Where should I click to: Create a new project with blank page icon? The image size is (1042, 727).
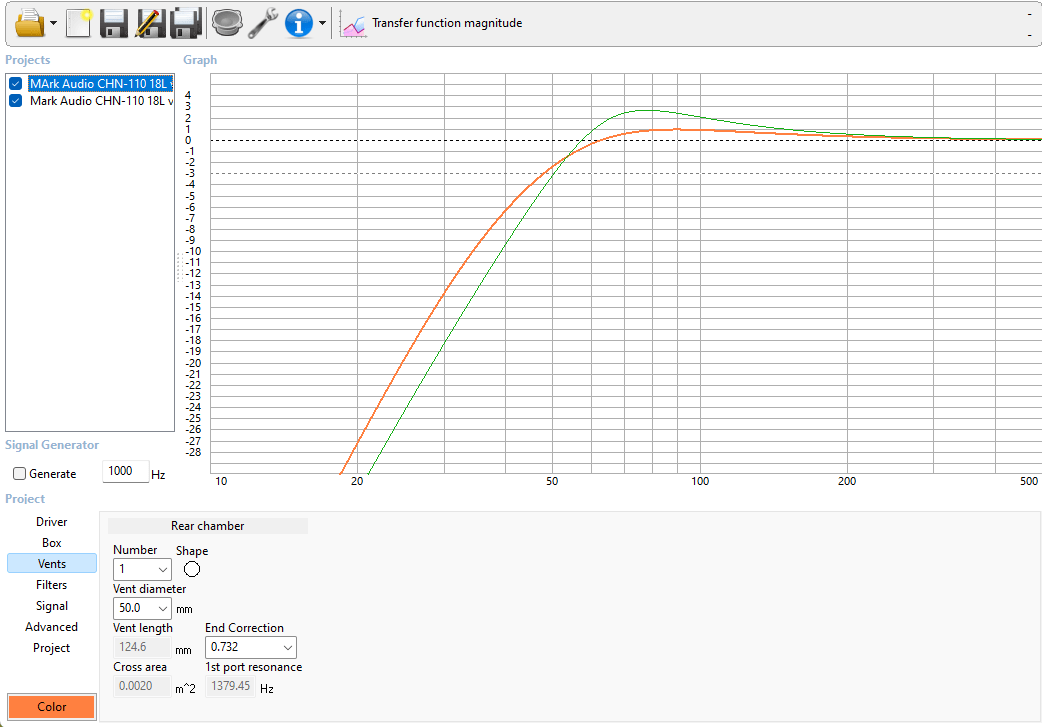(78, 23)
